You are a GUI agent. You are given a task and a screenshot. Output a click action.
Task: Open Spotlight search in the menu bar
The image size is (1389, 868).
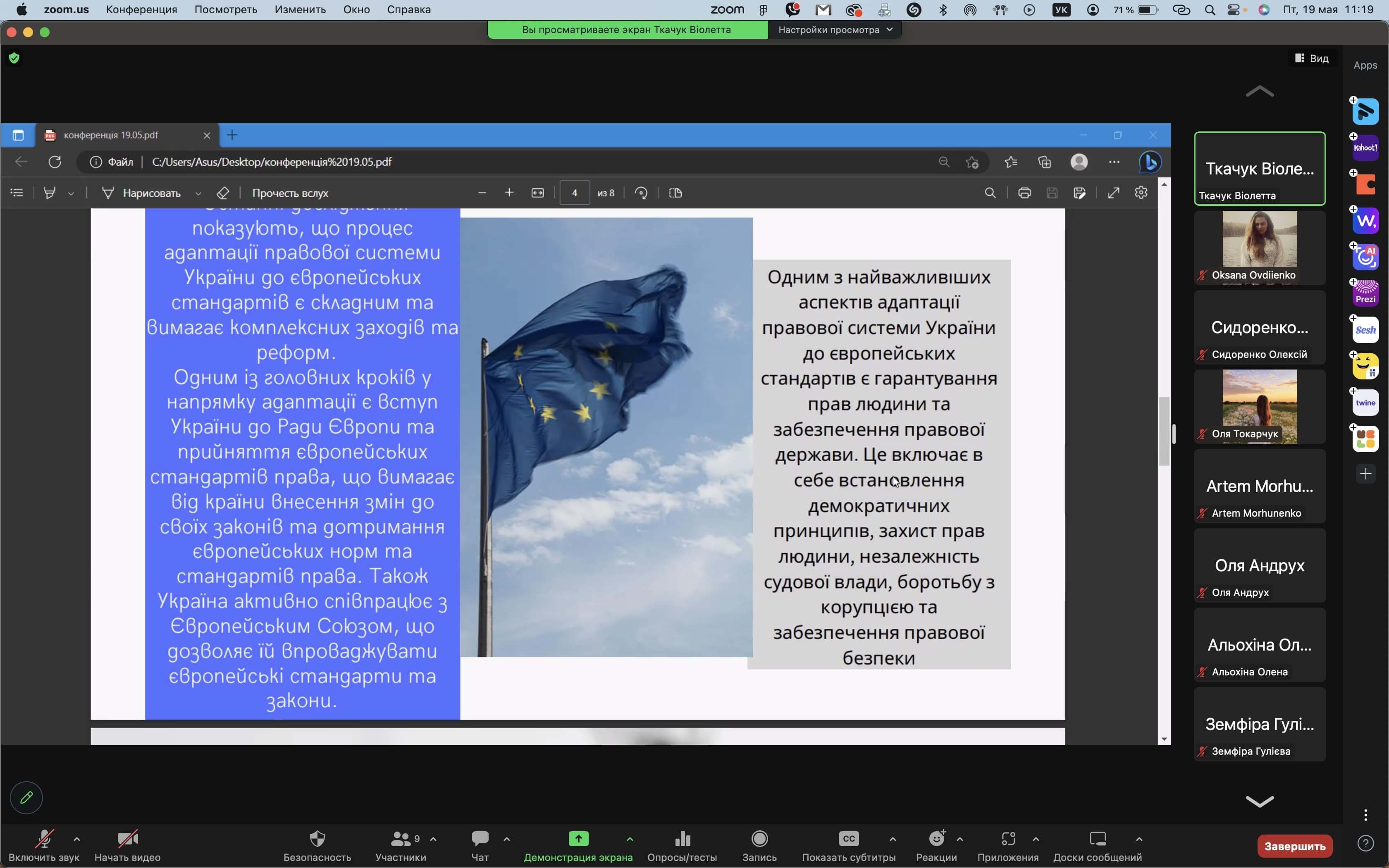(x=1210, y=10)
